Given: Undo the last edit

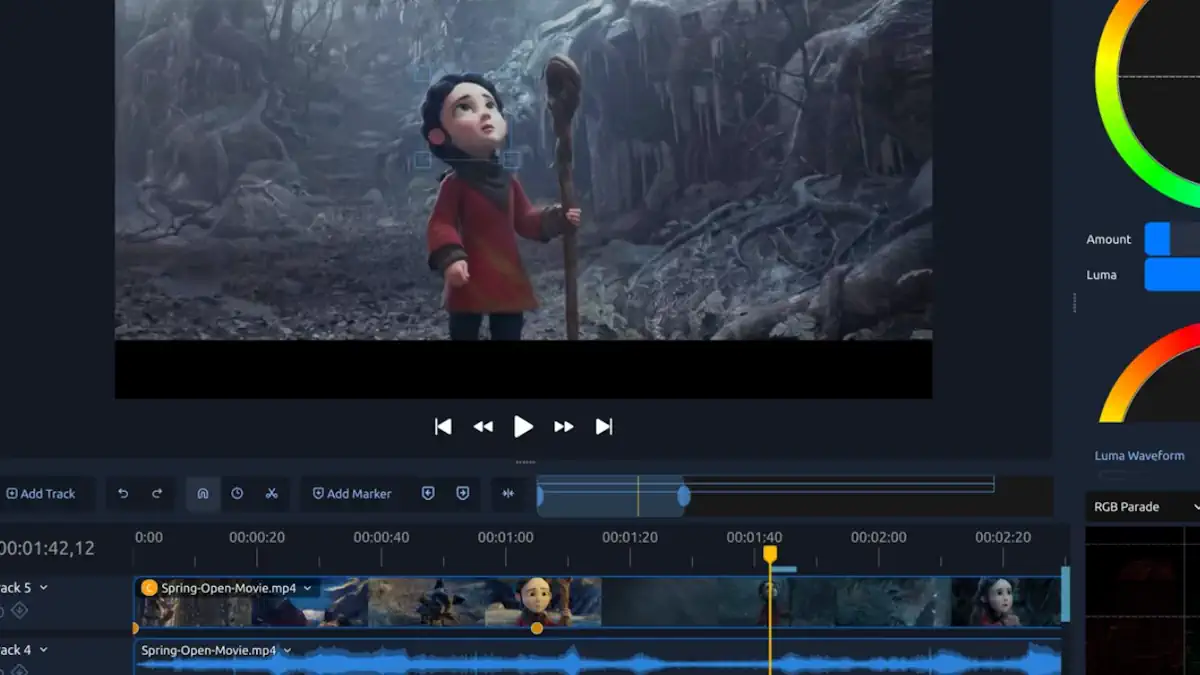Looking at the screenshot, I should coord(123,494).
